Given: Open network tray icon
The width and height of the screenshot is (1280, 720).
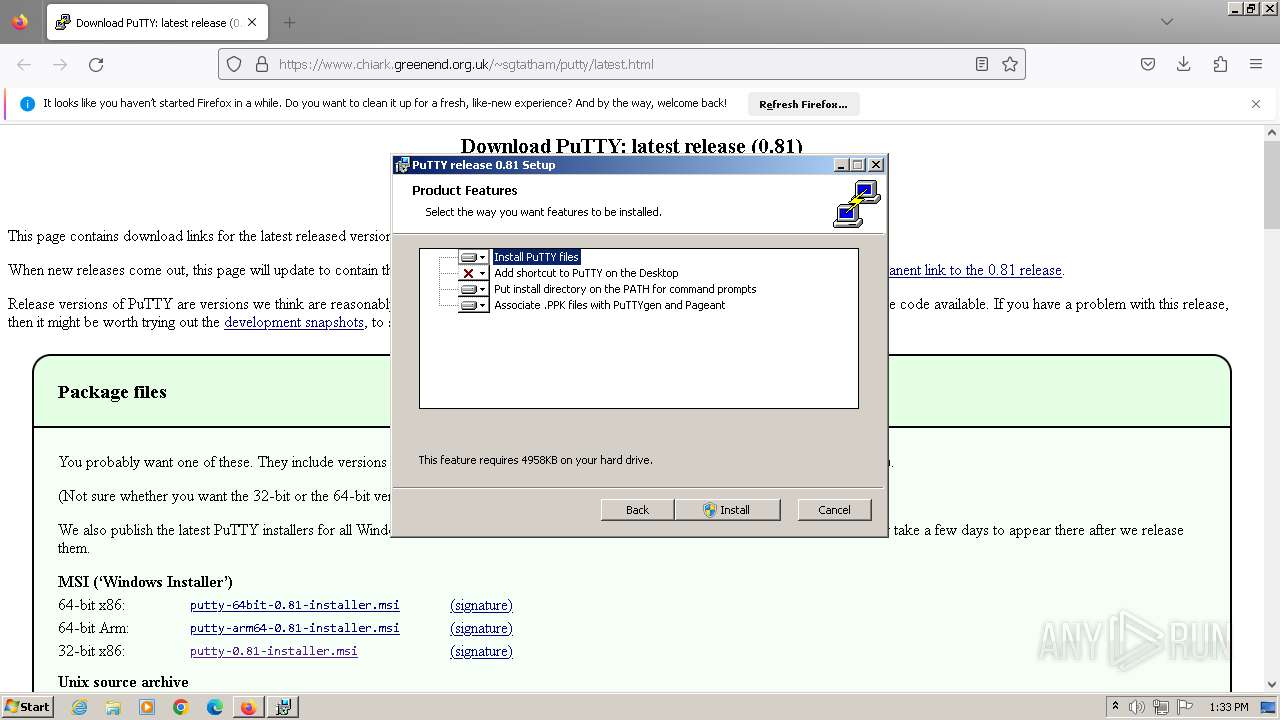Looking at the screenshot, I should (1161, 707).
